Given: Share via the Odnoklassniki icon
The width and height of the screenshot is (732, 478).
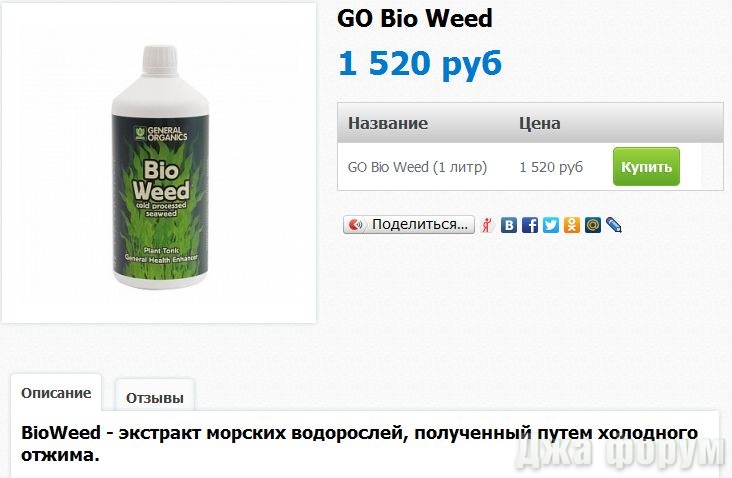Looking at the screenshot, I should [572, 225].
